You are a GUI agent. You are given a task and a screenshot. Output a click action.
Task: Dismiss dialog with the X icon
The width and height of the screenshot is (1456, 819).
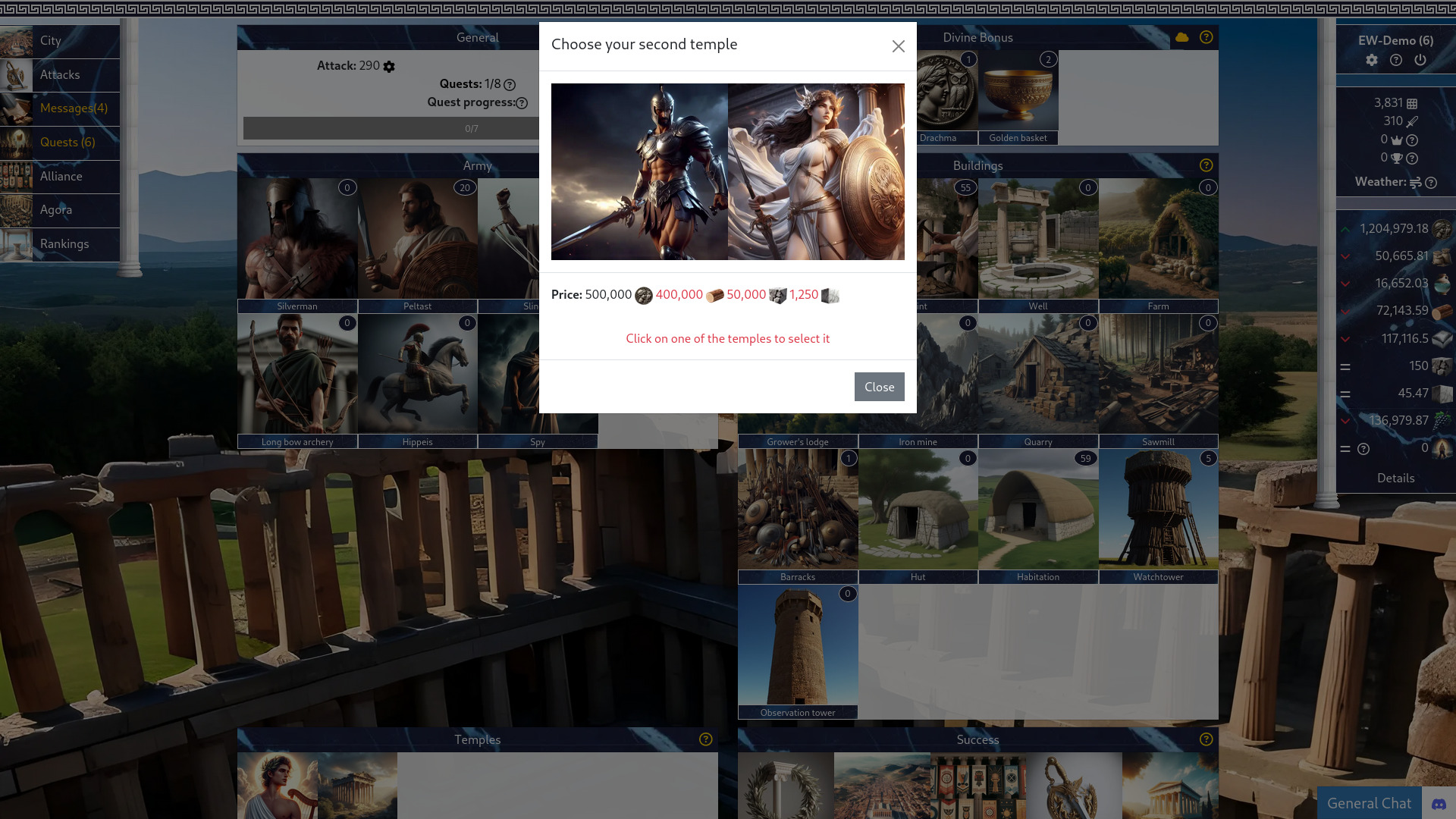[899, 46]
